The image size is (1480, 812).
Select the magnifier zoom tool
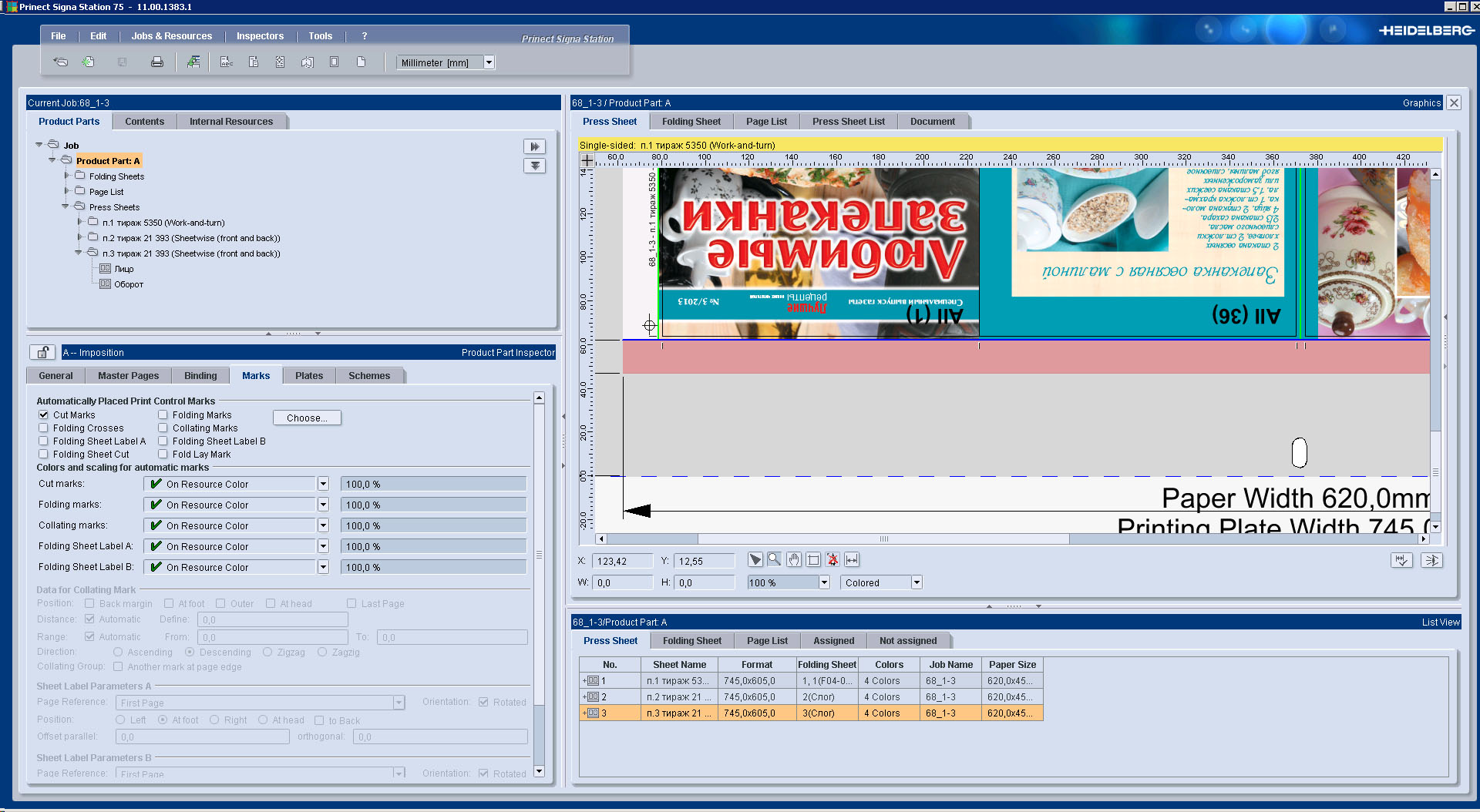(774, 560)
